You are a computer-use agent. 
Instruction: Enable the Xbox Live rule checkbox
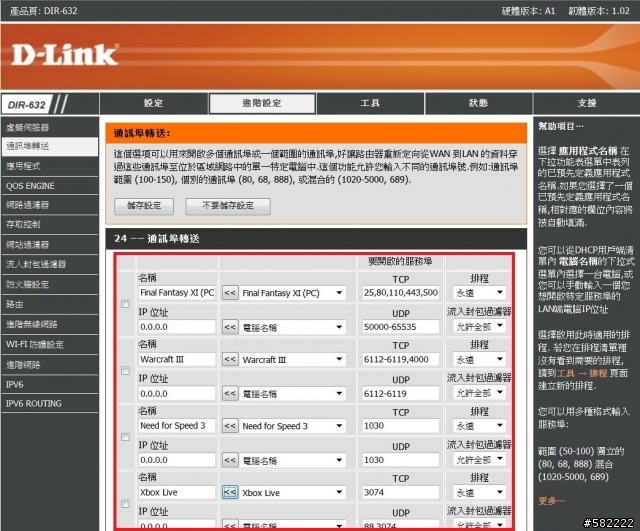click(125, 504)
